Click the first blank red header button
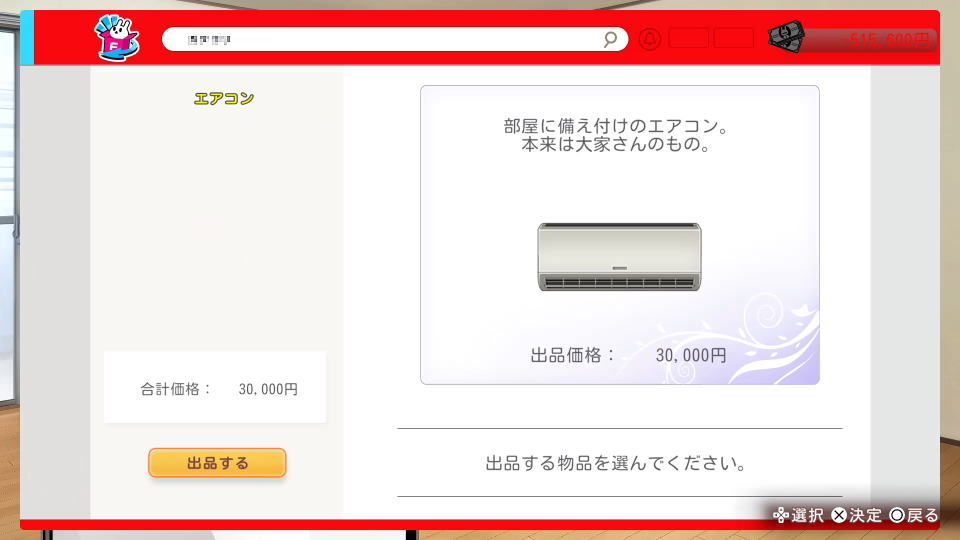960x540 pixels. pos(689,39)
